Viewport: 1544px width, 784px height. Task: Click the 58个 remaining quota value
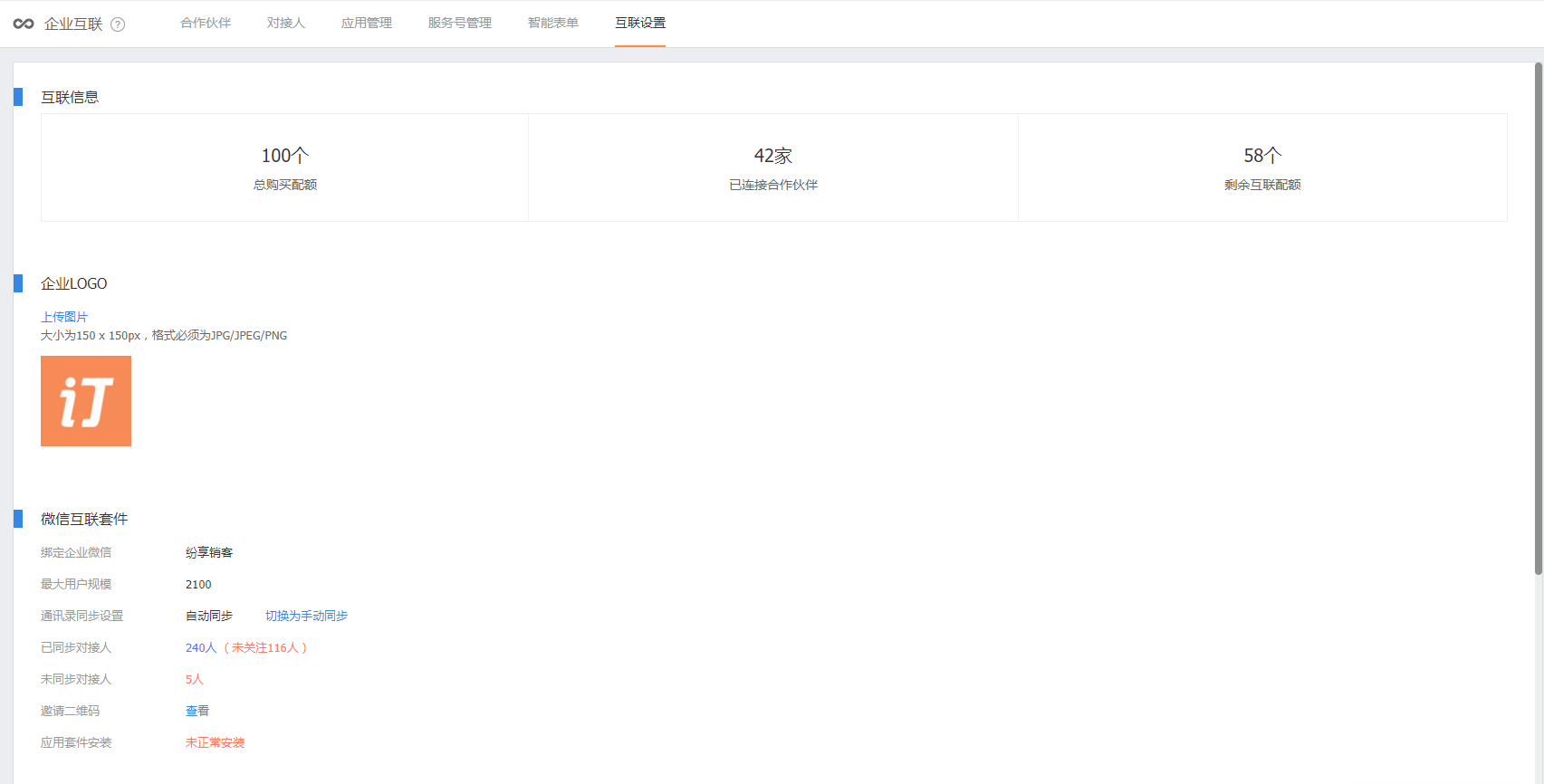(x=1262, y=156)
